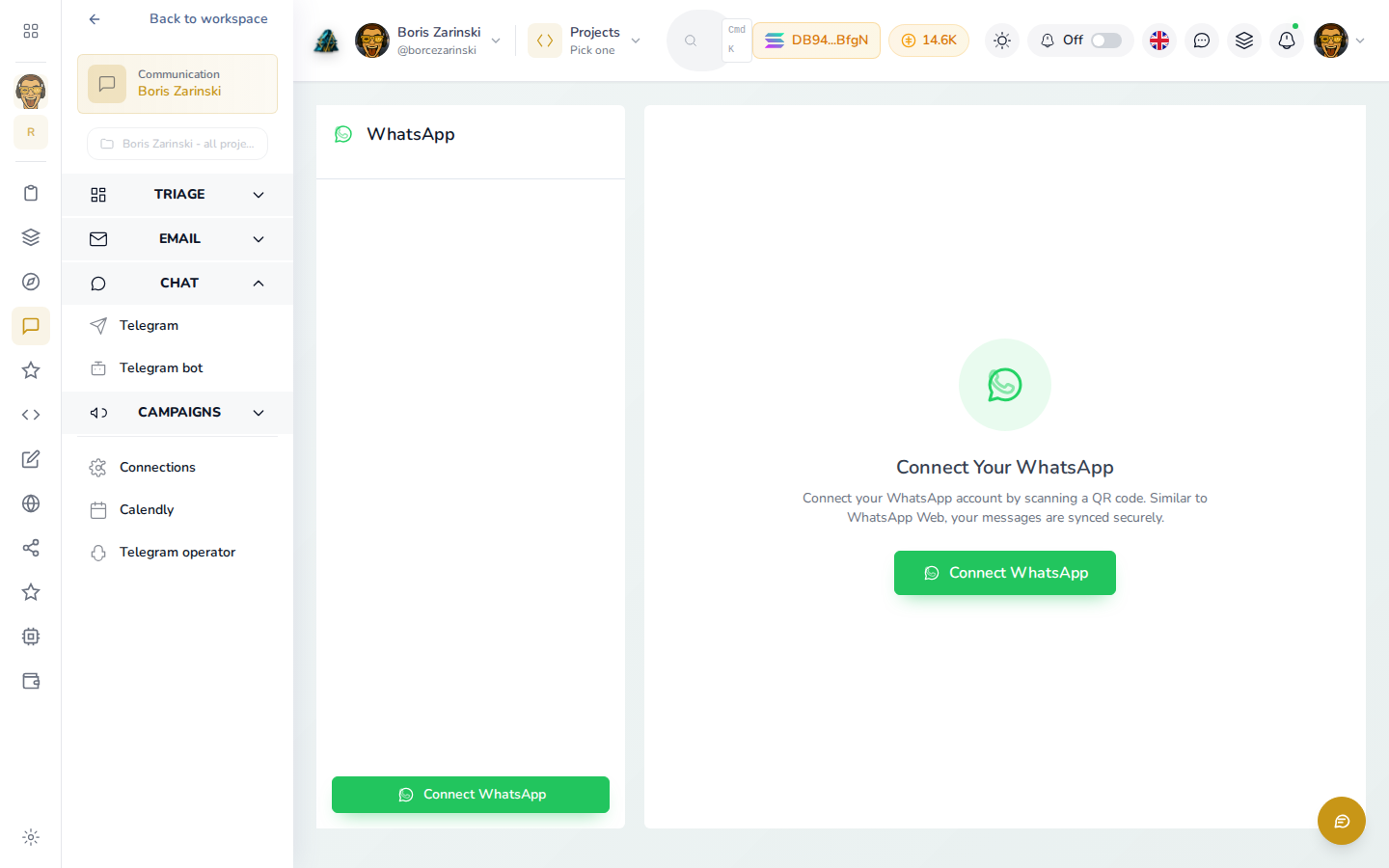Open the share nodes icon in left rail
Screen dimensions: 1389x868
31,548
